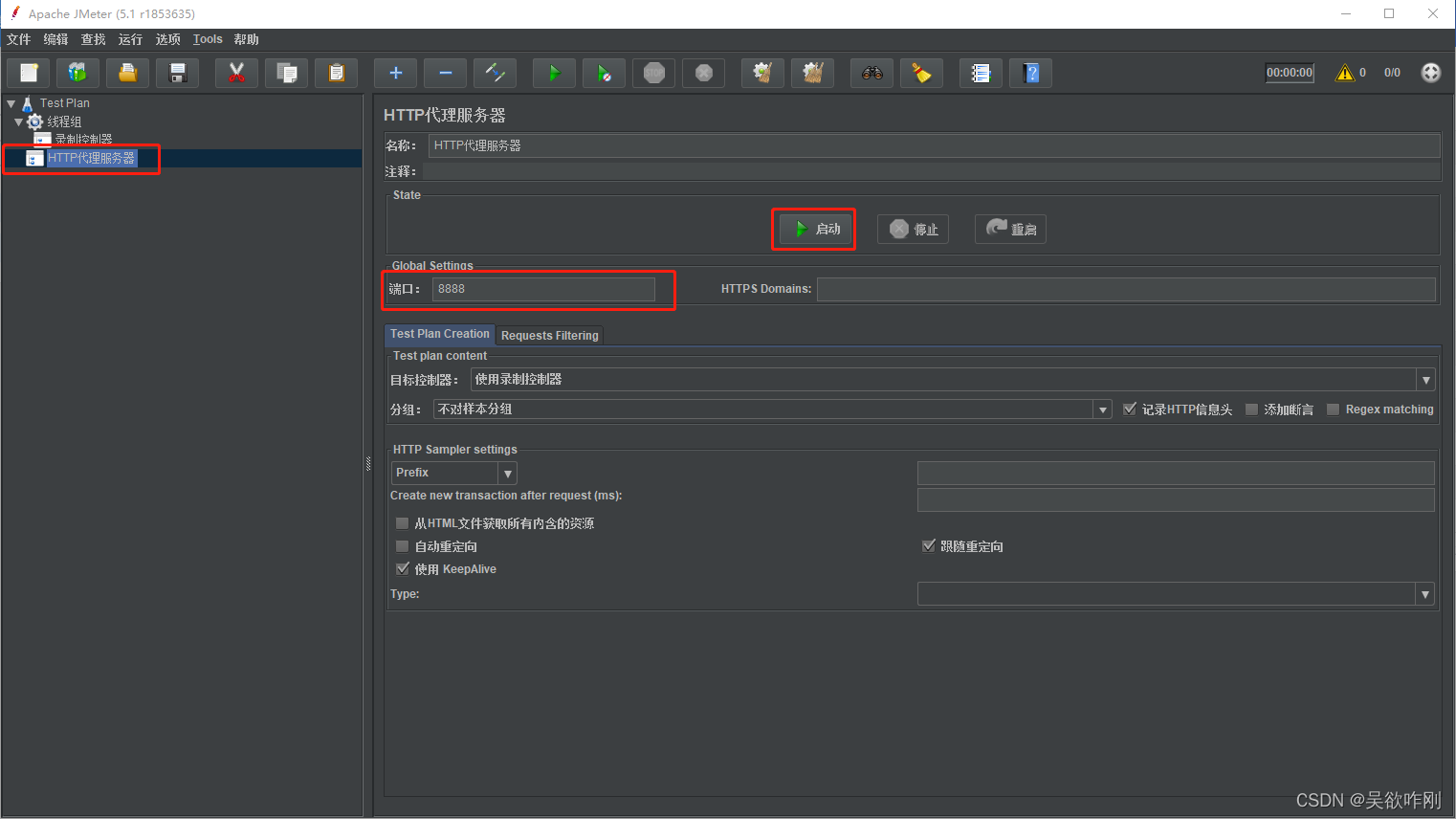Select the HTTP代理服务器 tree item
1456x819 pixels.
91,158
